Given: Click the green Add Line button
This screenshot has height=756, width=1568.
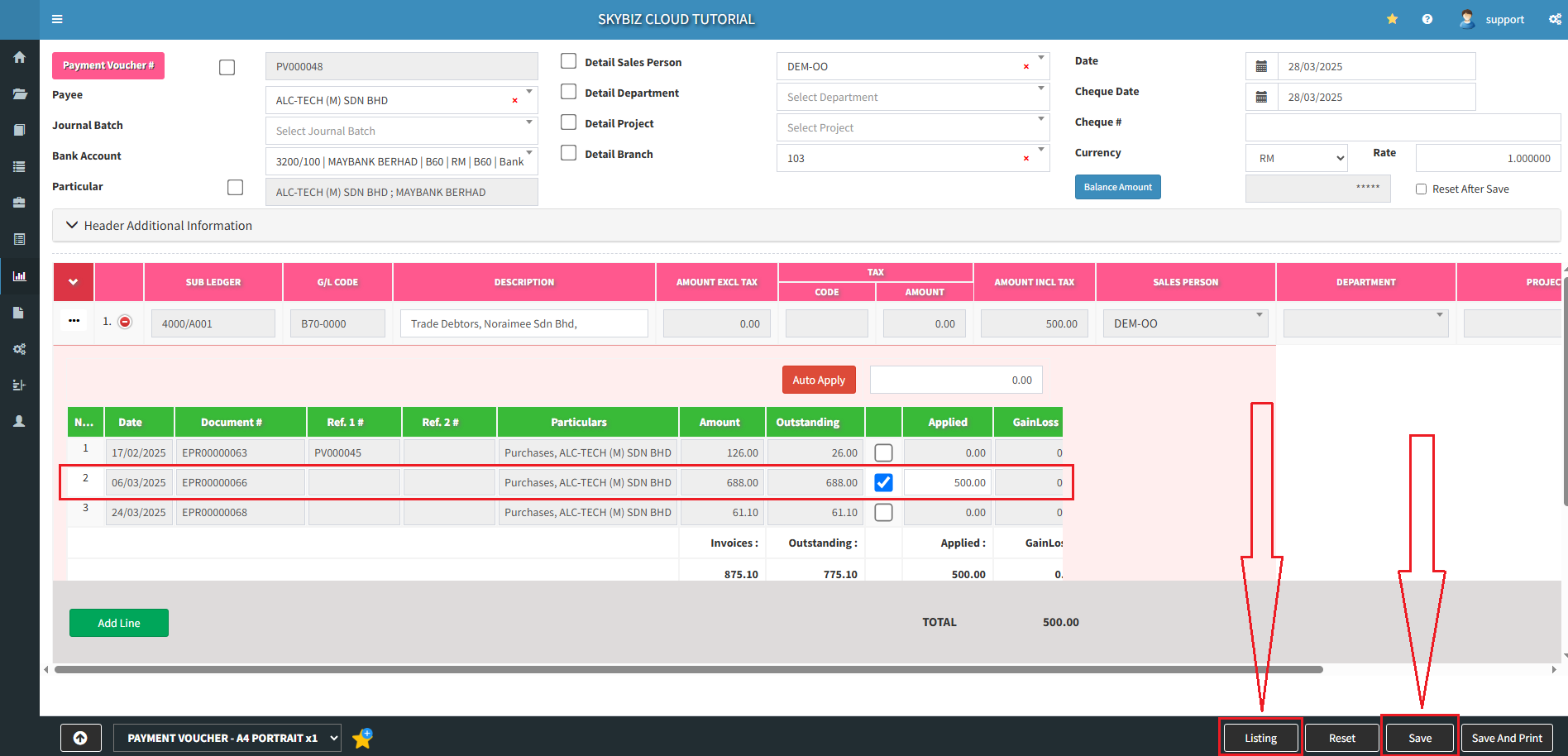Looking at the screenshot, I should (x=119, y=623).
